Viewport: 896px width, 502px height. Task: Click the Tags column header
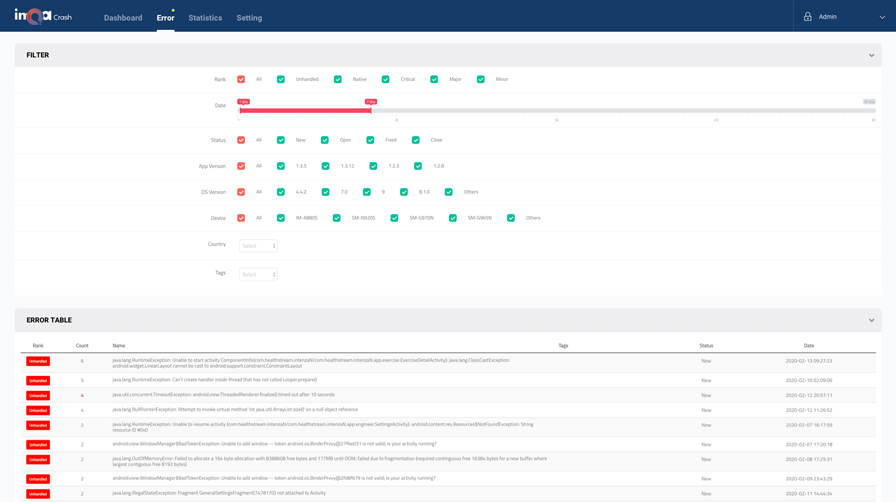click(563, 346)
